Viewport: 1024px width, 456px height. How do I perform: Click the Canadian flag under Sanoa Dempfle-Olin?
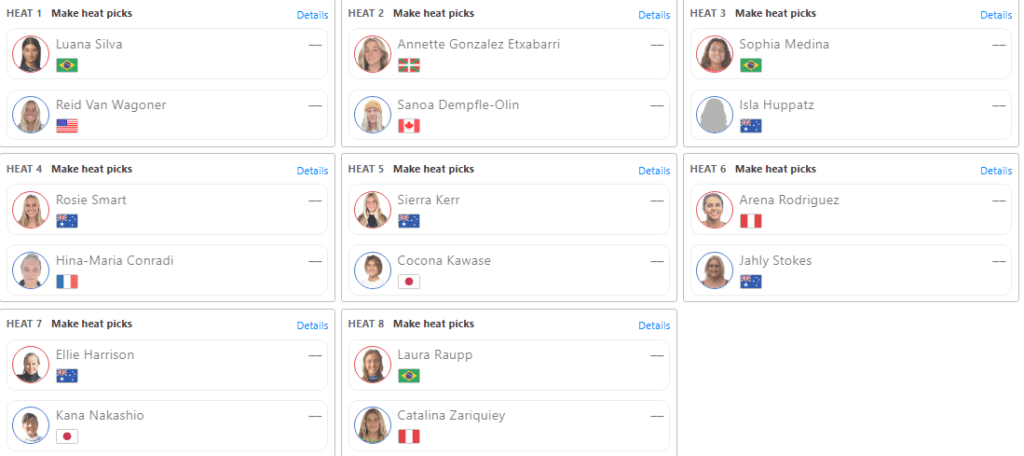pyautogui.click(x=409, y=126)
